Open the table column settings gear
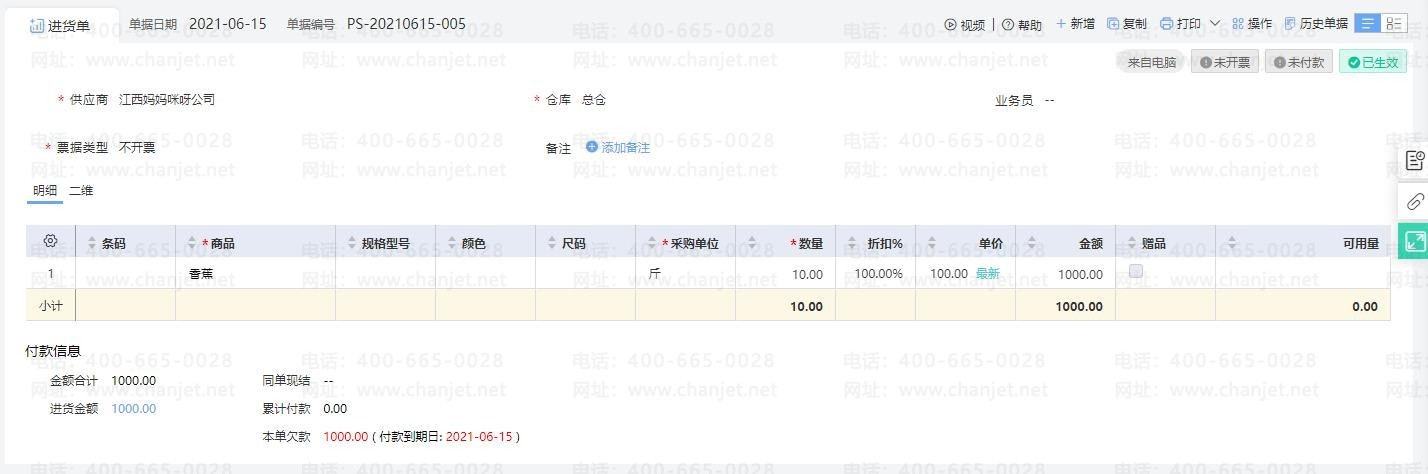This screenshot has height=474, width=1428. [51, 242]
